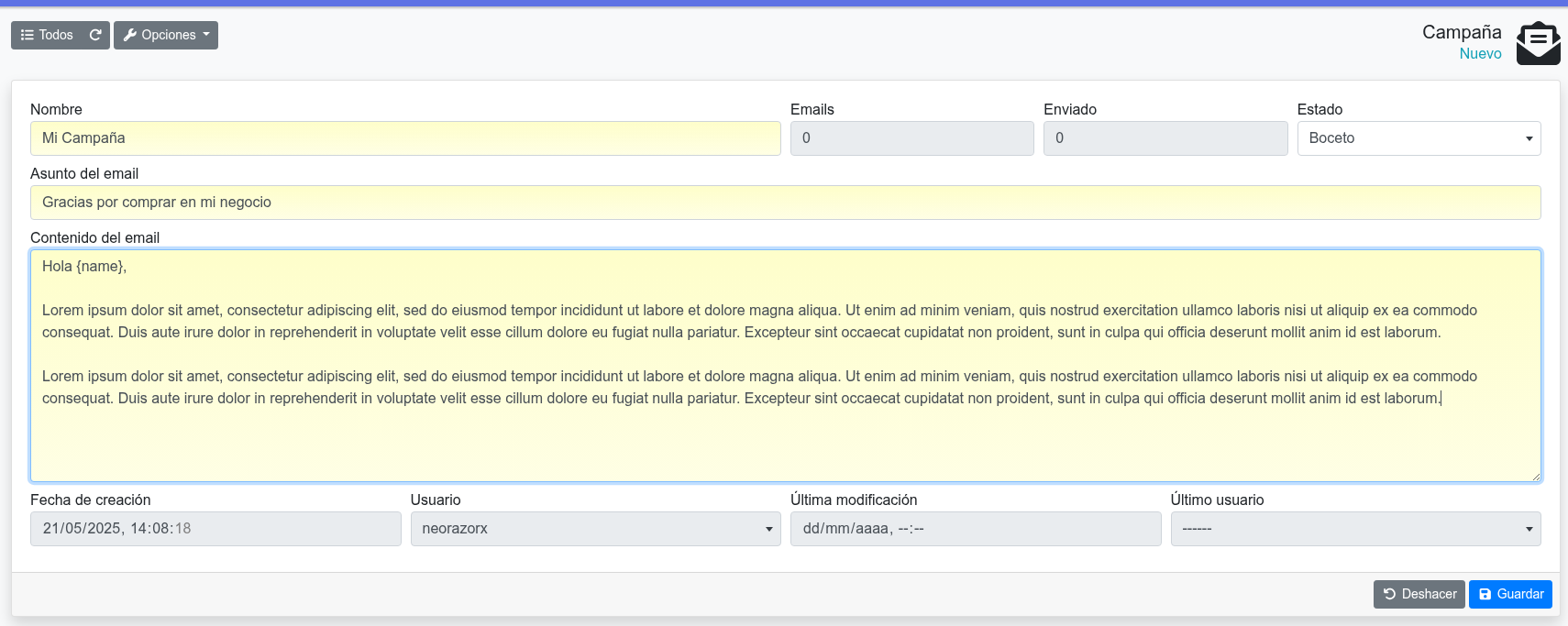Click the Nombre field containing Mi Campaña
Image resolution: width=1568 pixels, height=626 pixels.
pyautogui.click(x=404, y=138)
